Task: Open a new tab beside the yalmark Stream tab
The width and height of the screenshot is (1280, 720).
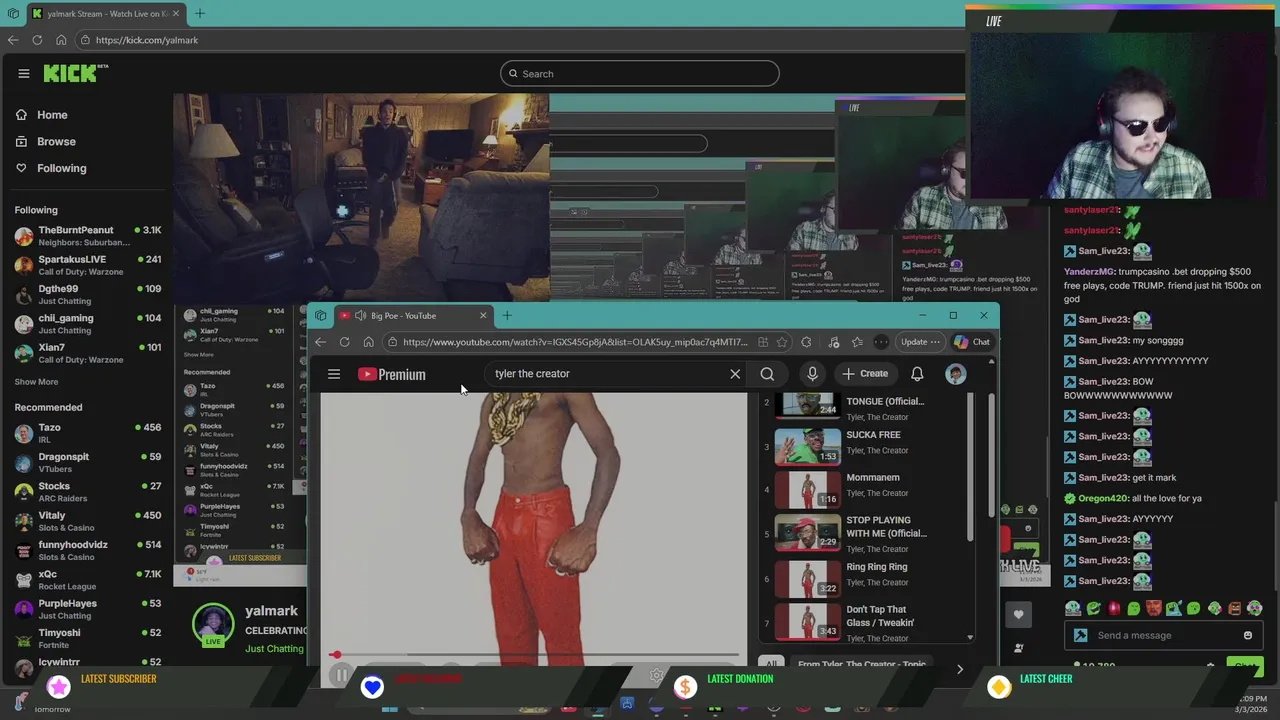Action: tap(199, 14)
